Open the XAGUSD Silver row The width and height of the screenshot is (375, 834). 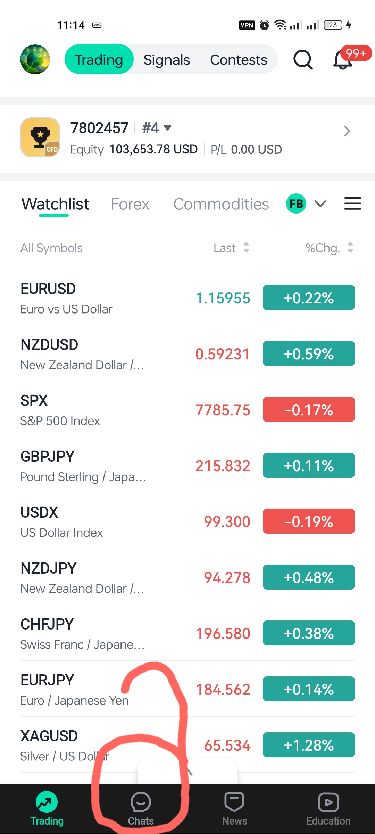pos(187,745)
